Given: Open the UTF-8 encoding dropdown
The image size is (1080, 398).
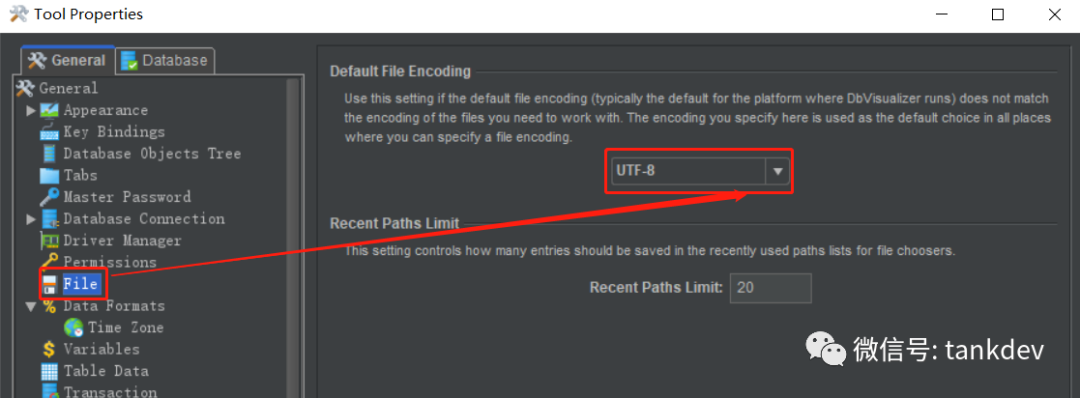Looking at the screenshot, I should click(699, 171).
